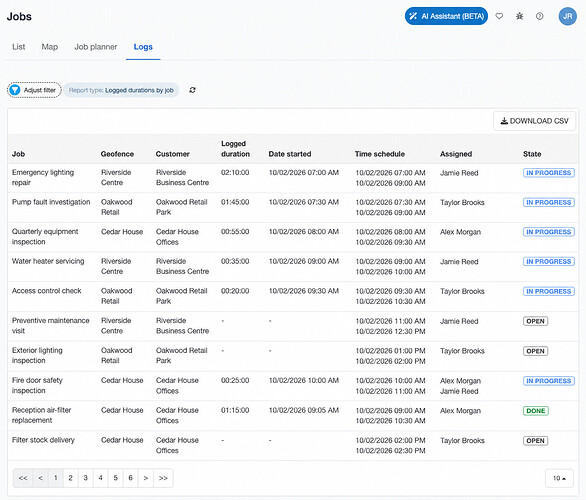
Task: Click the Filter stock delivery job
Action: point(43,440)
